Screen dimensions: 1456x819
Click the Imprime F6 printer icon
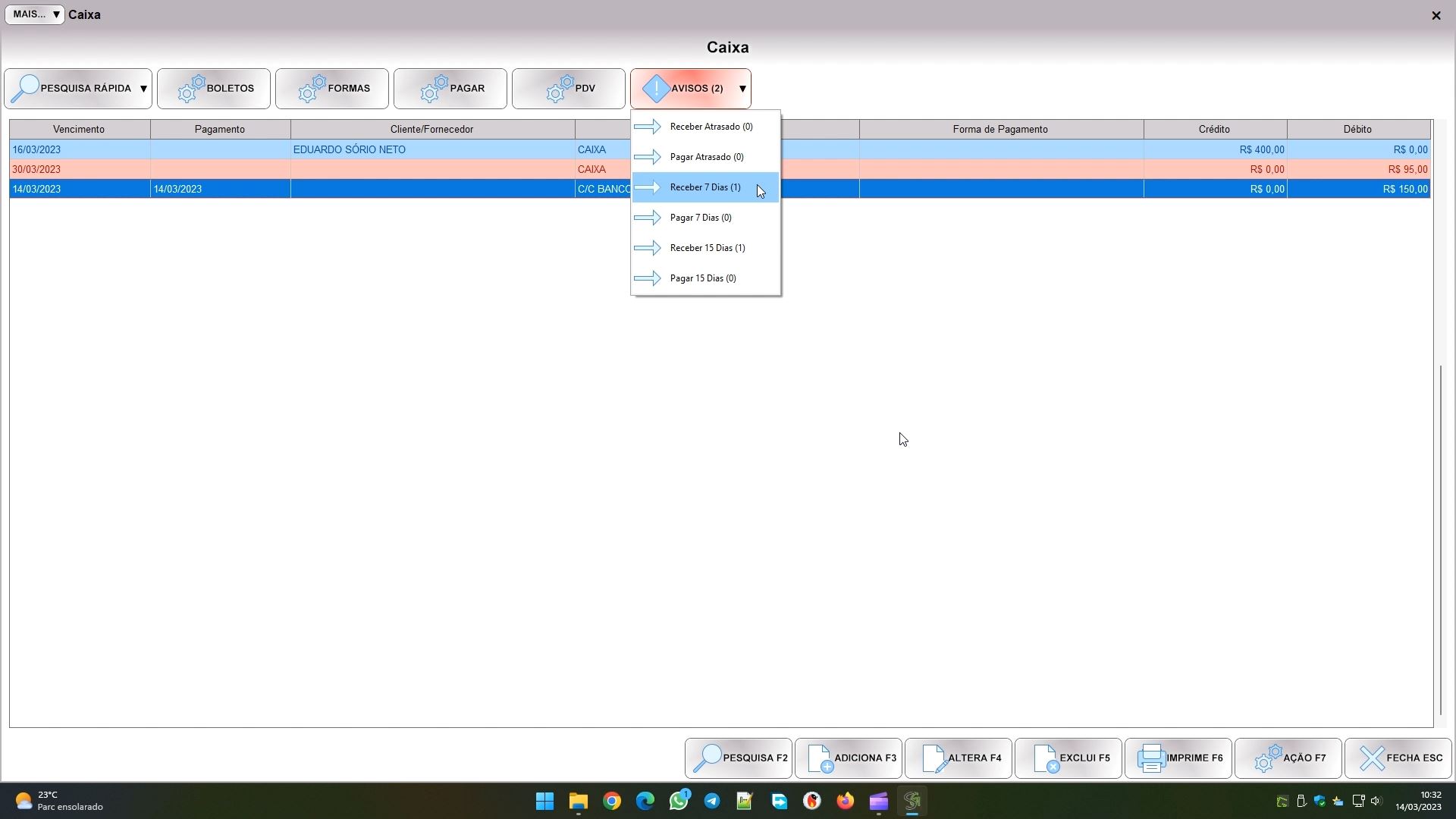pyautogui.click(x=1151, y=758)
